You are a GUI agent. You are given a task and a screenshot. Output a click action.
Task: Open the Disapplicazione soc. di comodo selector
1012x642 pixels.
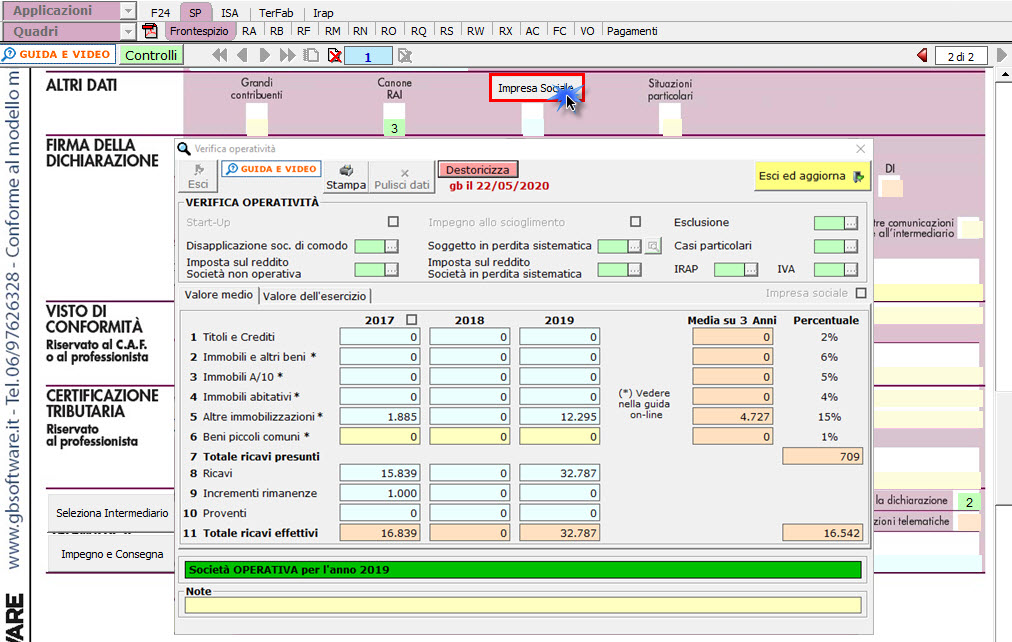coord(392,246)
